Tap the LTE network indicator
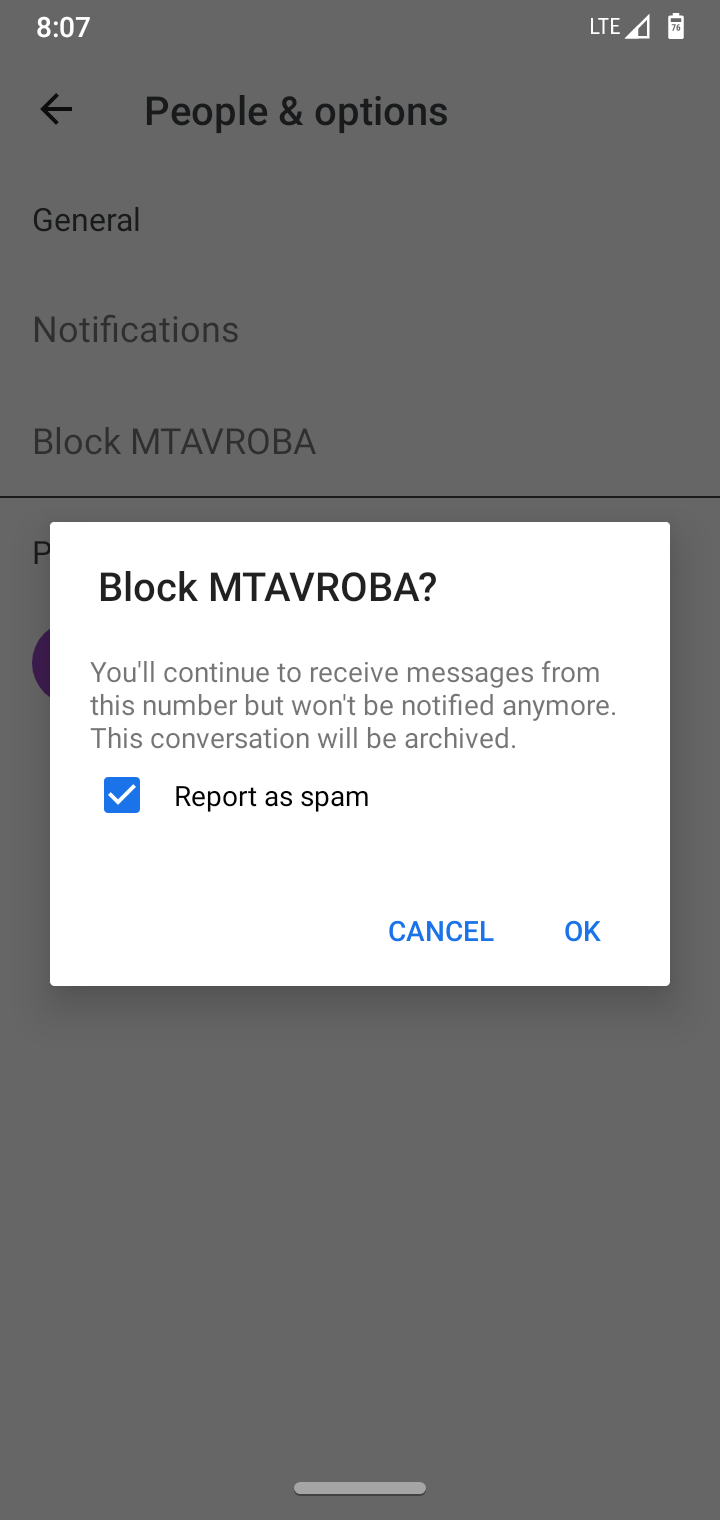Viewport: 720px width, 1520px height. coord(604,27)
